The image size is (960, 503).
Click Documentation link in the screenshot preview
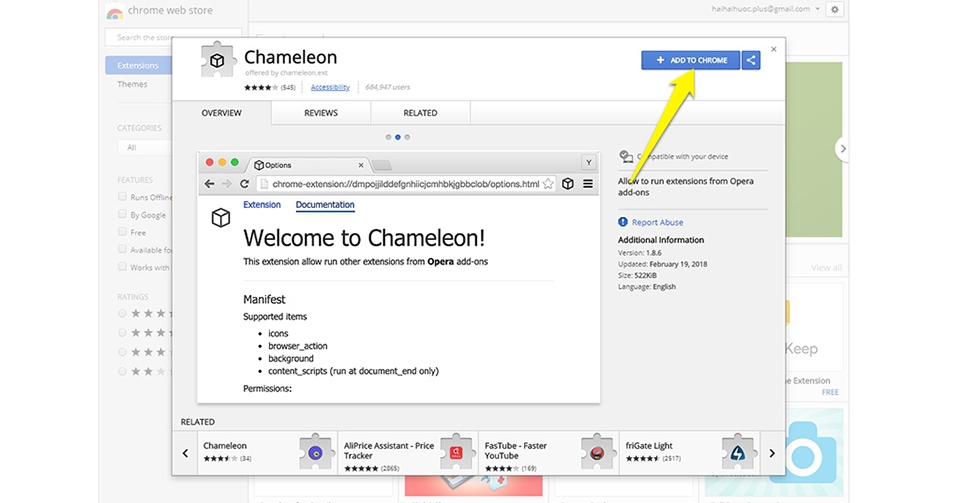point(325,204)
